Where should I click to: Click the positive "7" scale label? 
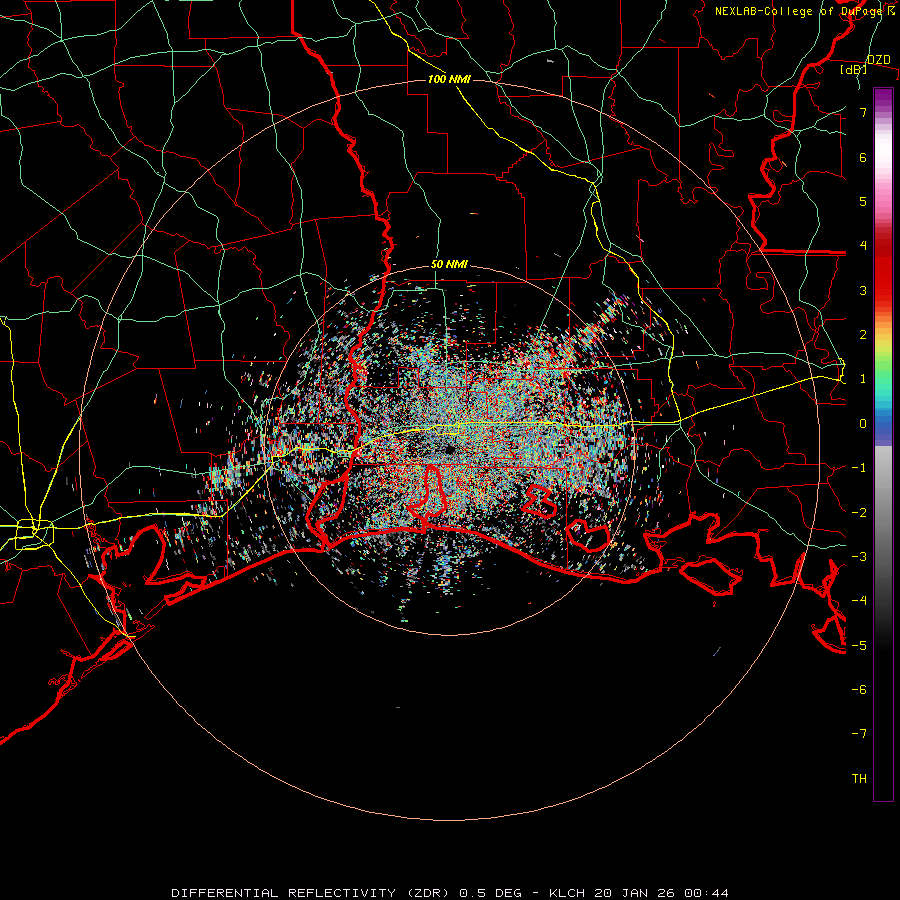pos(863,112)
